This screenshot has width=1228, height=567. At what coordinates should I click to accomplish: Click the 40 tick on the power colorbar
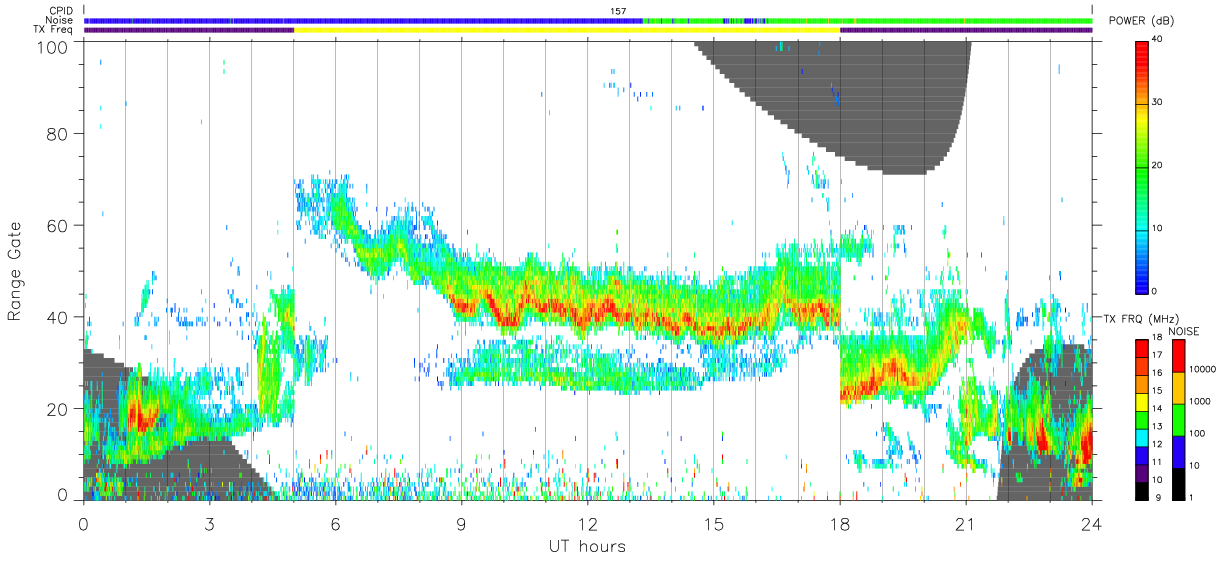1158,39
